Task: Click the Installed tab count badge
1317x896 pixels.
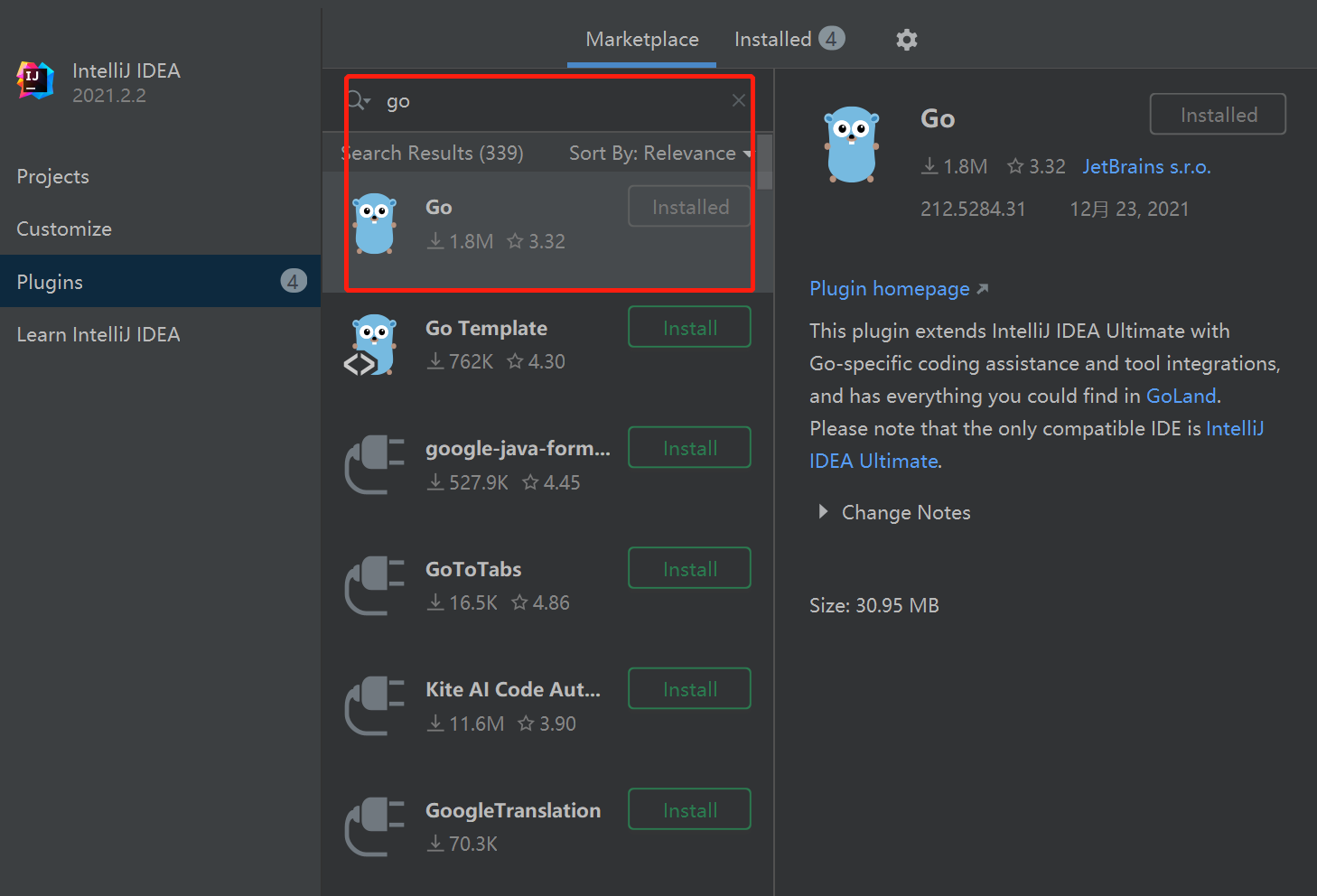Action: tap(832, 39)
